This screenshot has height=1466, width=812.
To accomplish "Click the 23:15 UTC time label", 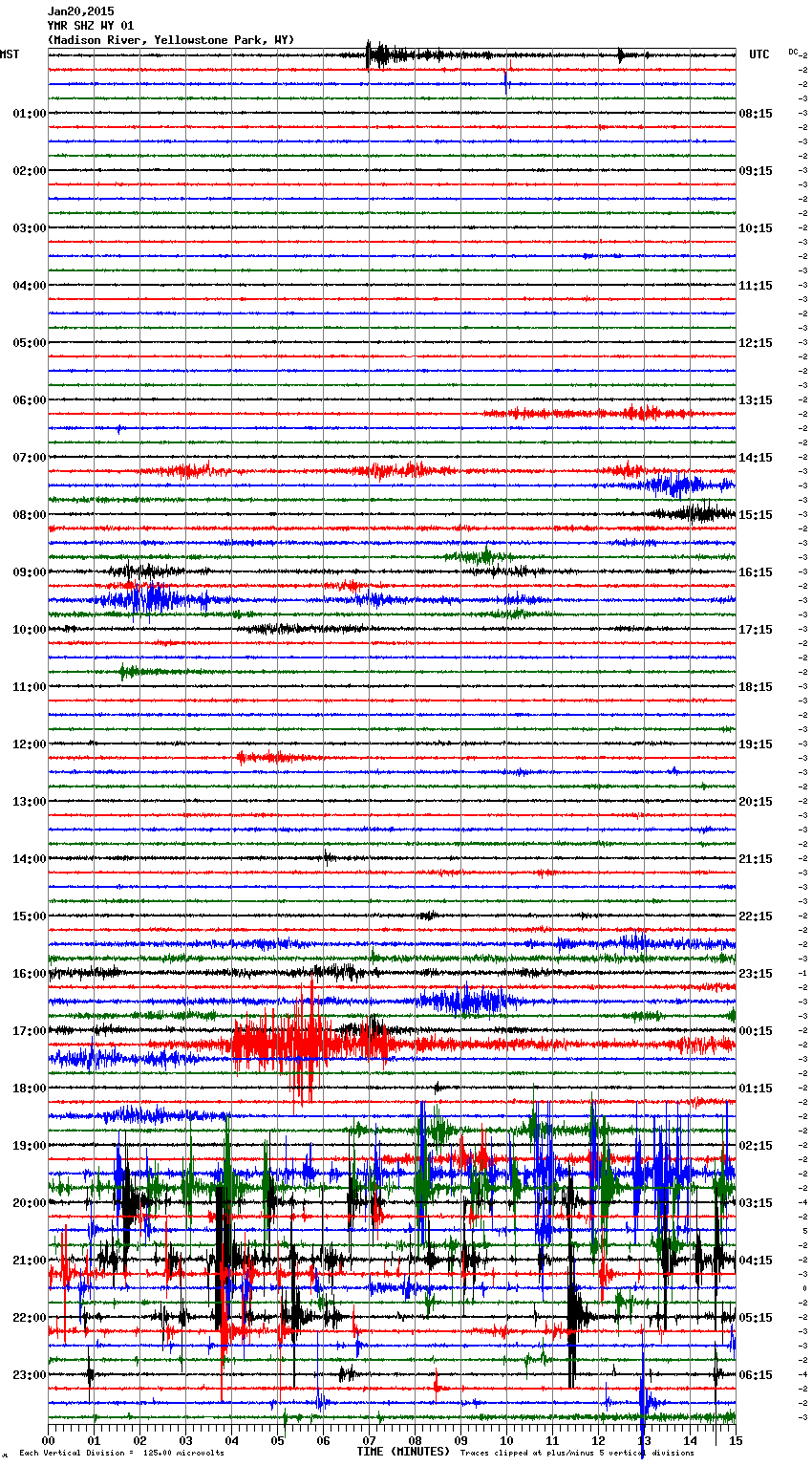I will point(756,974).
